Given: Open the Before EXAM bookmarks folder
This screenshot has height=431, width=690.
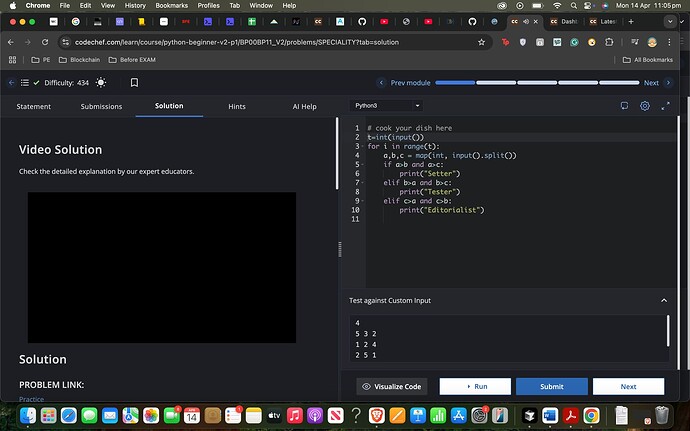Looking at the screenshot, I should (x=132, y=59).
